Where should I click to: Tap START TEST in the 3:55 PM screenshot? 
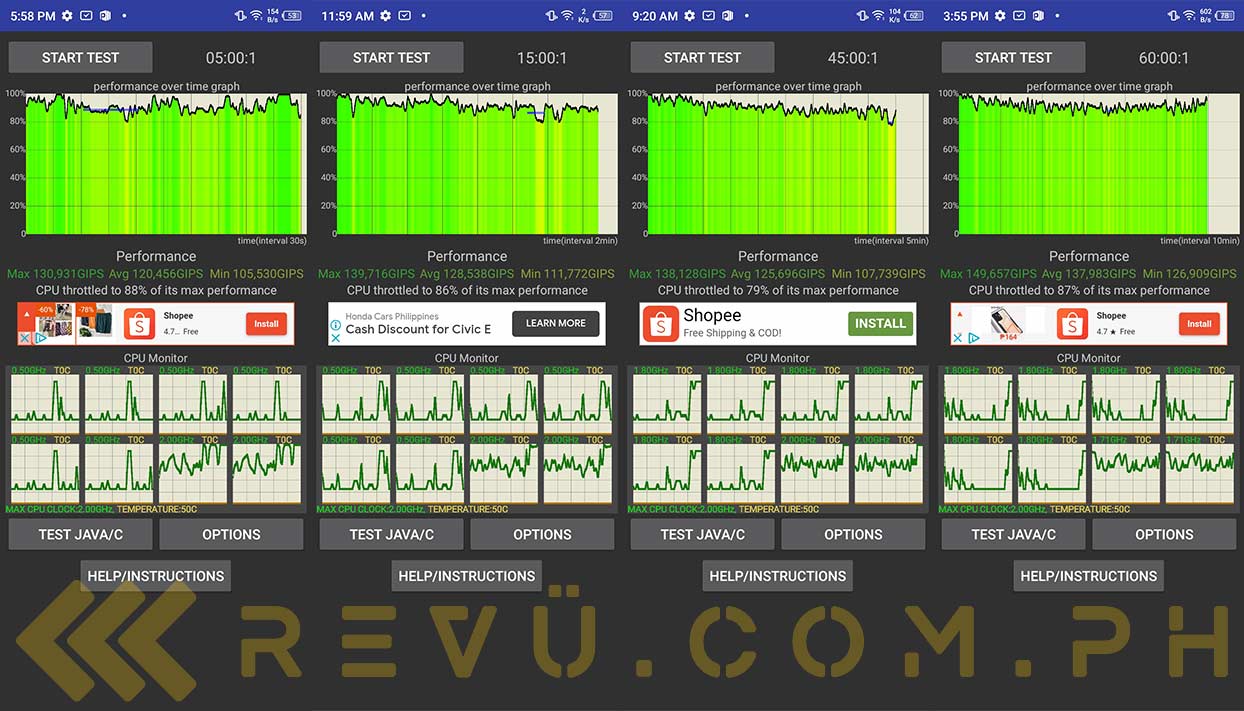[x=1013, y=57]
